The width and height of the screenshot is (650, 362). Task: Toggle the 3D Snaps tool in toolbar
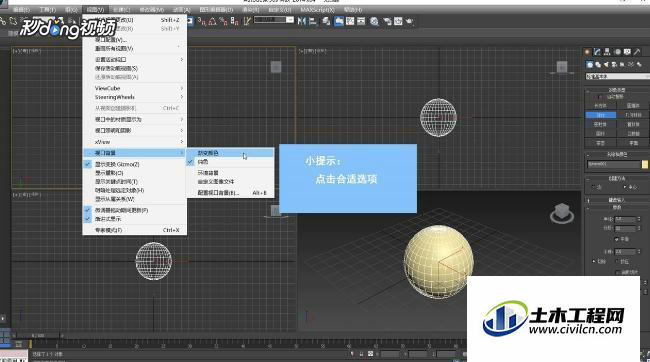tap(202, 21)
